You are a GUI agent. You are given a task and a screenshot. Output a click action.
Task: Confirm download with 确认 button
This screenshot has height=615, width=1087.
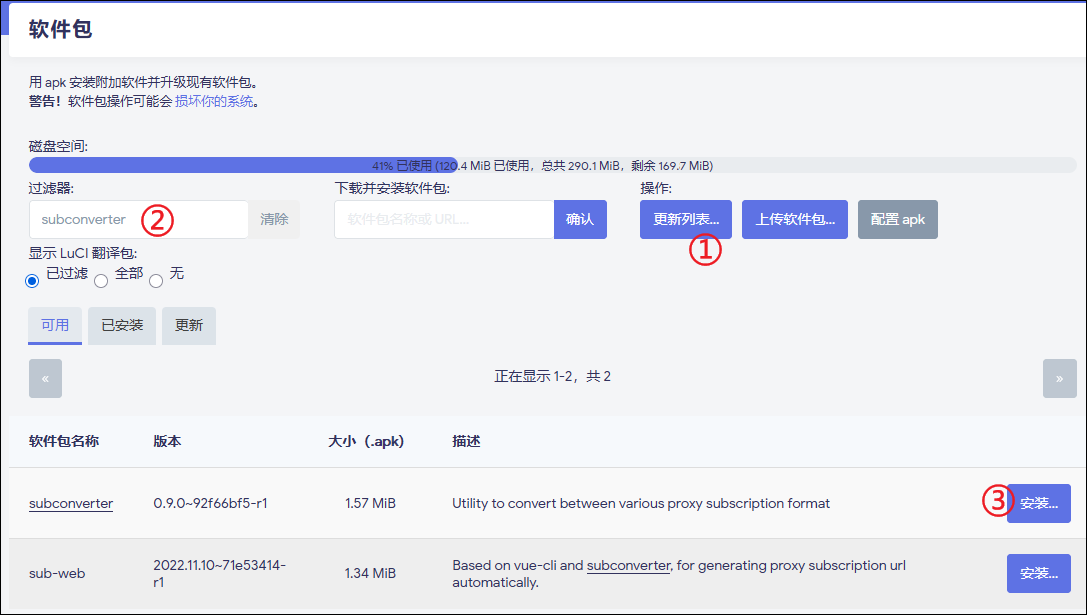coord(580,220)
